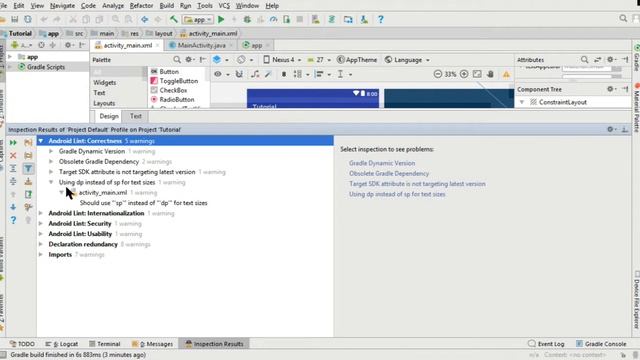Search the Palette with the magnifier icon
This screenshot has width=640, height=360.
(x=177, y=60)
